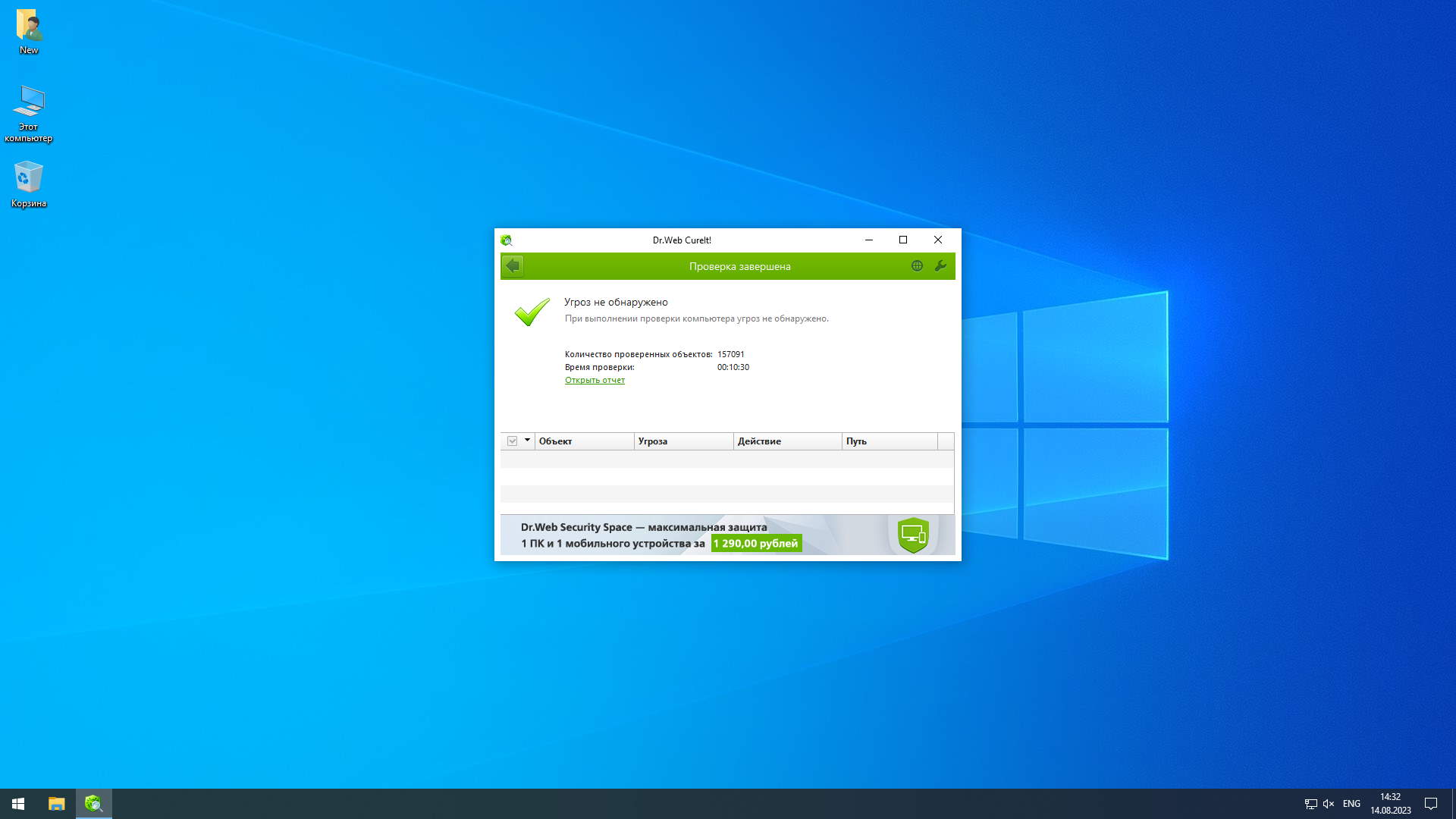1456x819 pixels.
Task: Open Dr.Web CureIt! in the taskbar
Action: point(94,804)
